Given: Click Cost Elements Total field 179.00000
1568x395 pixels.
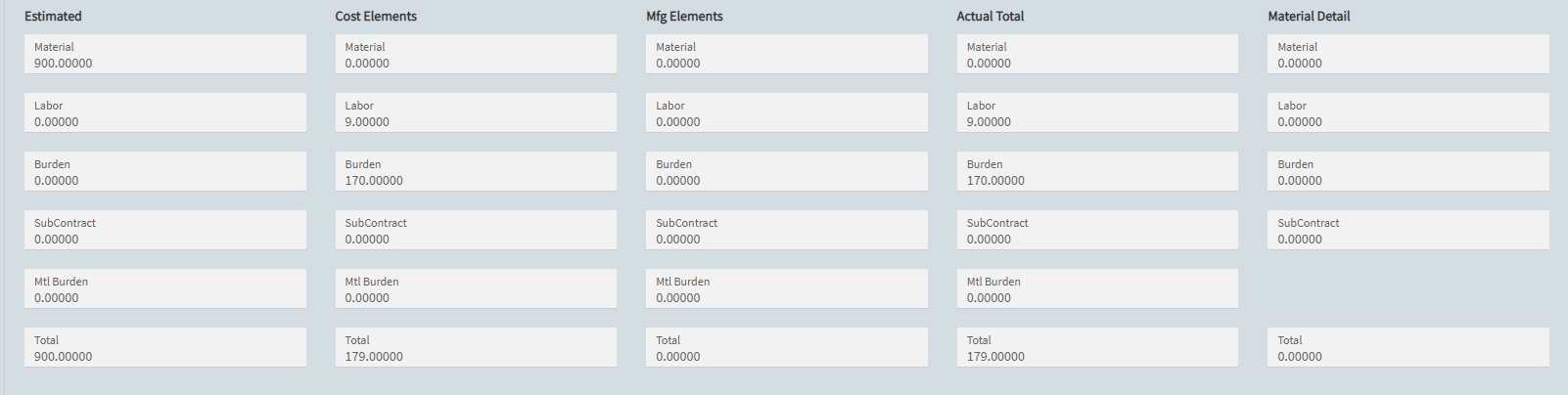Looking at the screenshot, I should click(476, 348).
